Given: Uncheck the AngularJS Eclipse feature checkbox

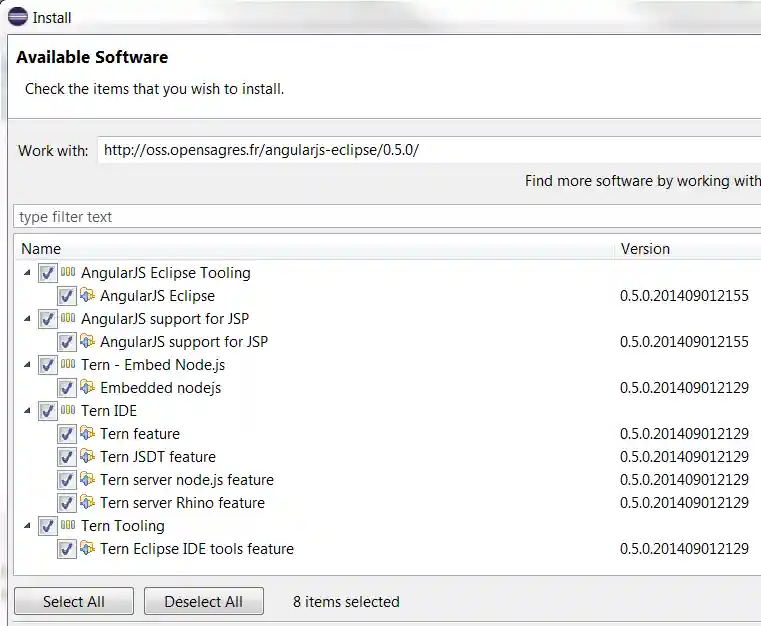Looking at the screenshot, I should tap(66, 296).
